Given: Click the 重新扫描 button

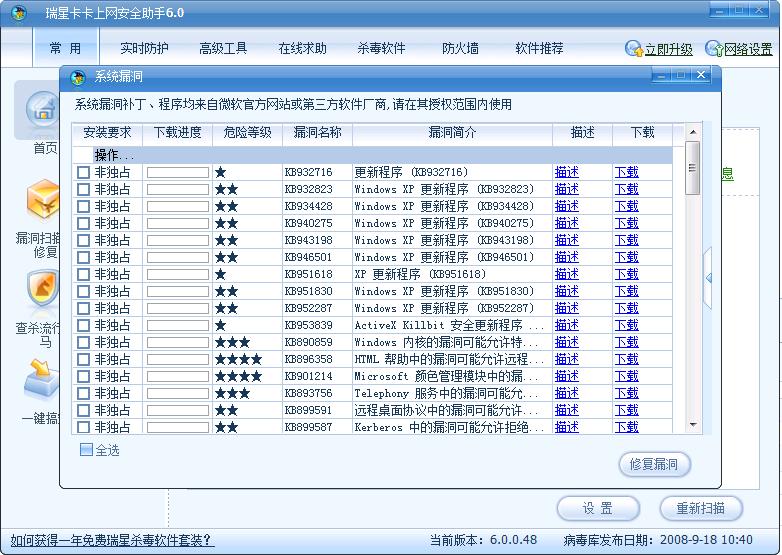Looking at the screenshot, I should coord(701,509).
